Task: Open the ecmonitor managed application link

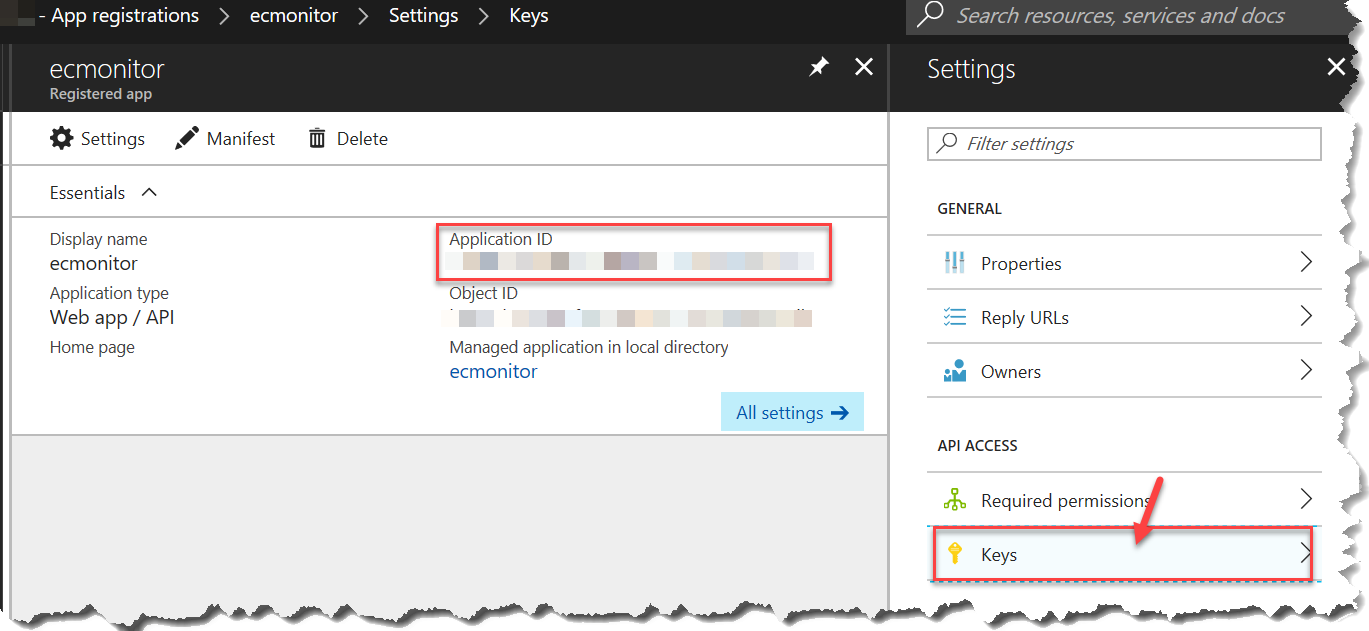Action: tap(493, 372)
